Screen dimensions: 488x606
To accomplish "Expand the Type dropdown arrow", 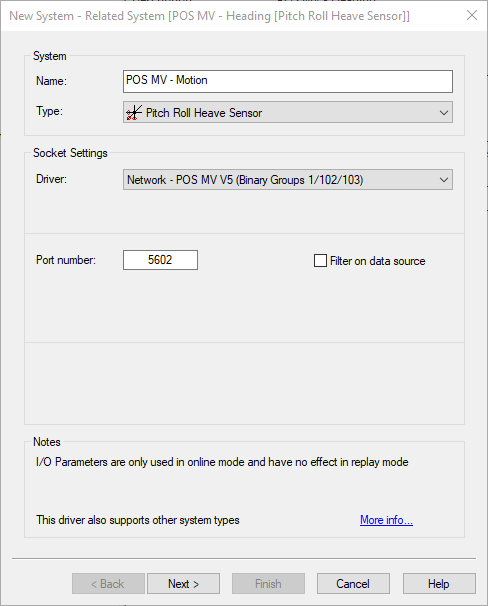I will point(444,113).
